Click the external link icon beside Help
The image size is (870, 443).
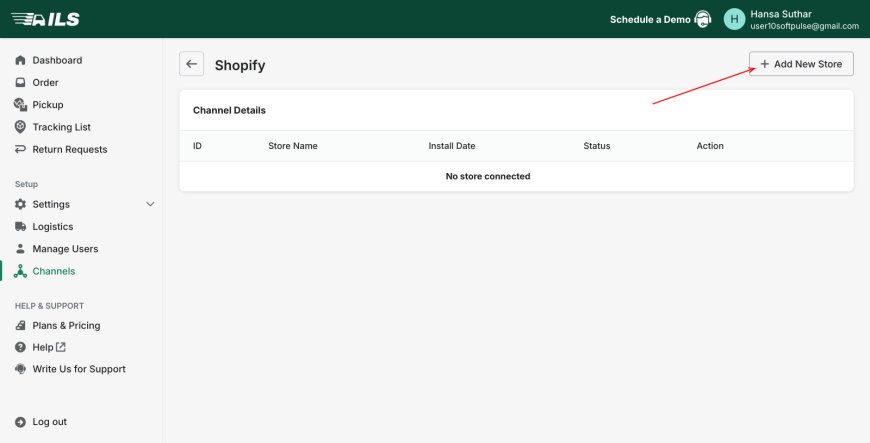61,347
